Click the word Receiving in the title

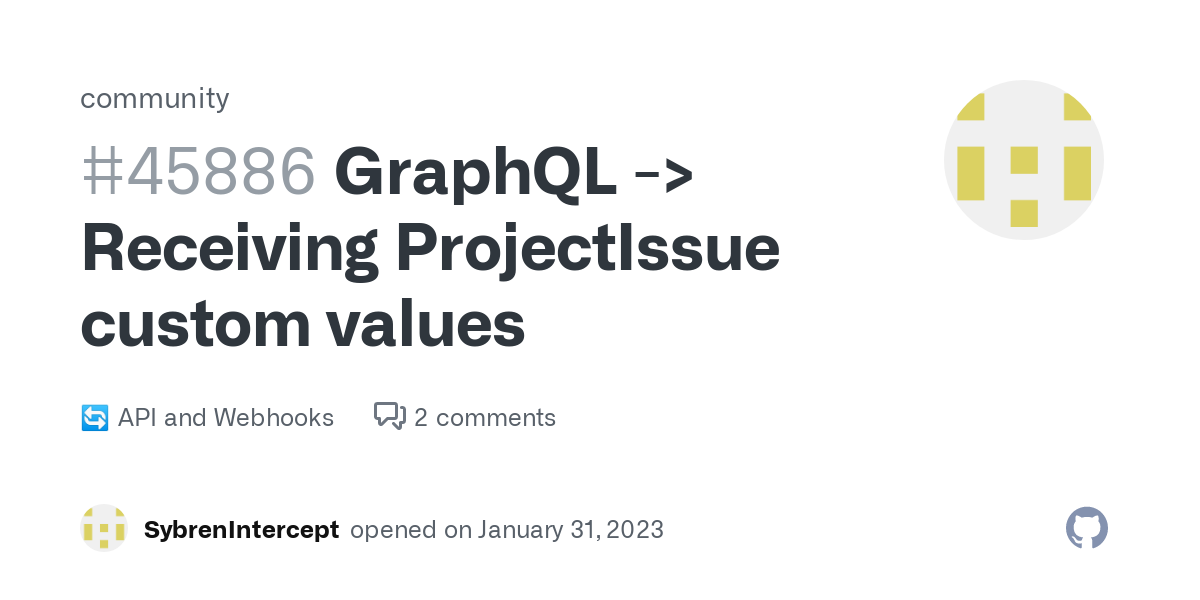[x=230, y=249]
